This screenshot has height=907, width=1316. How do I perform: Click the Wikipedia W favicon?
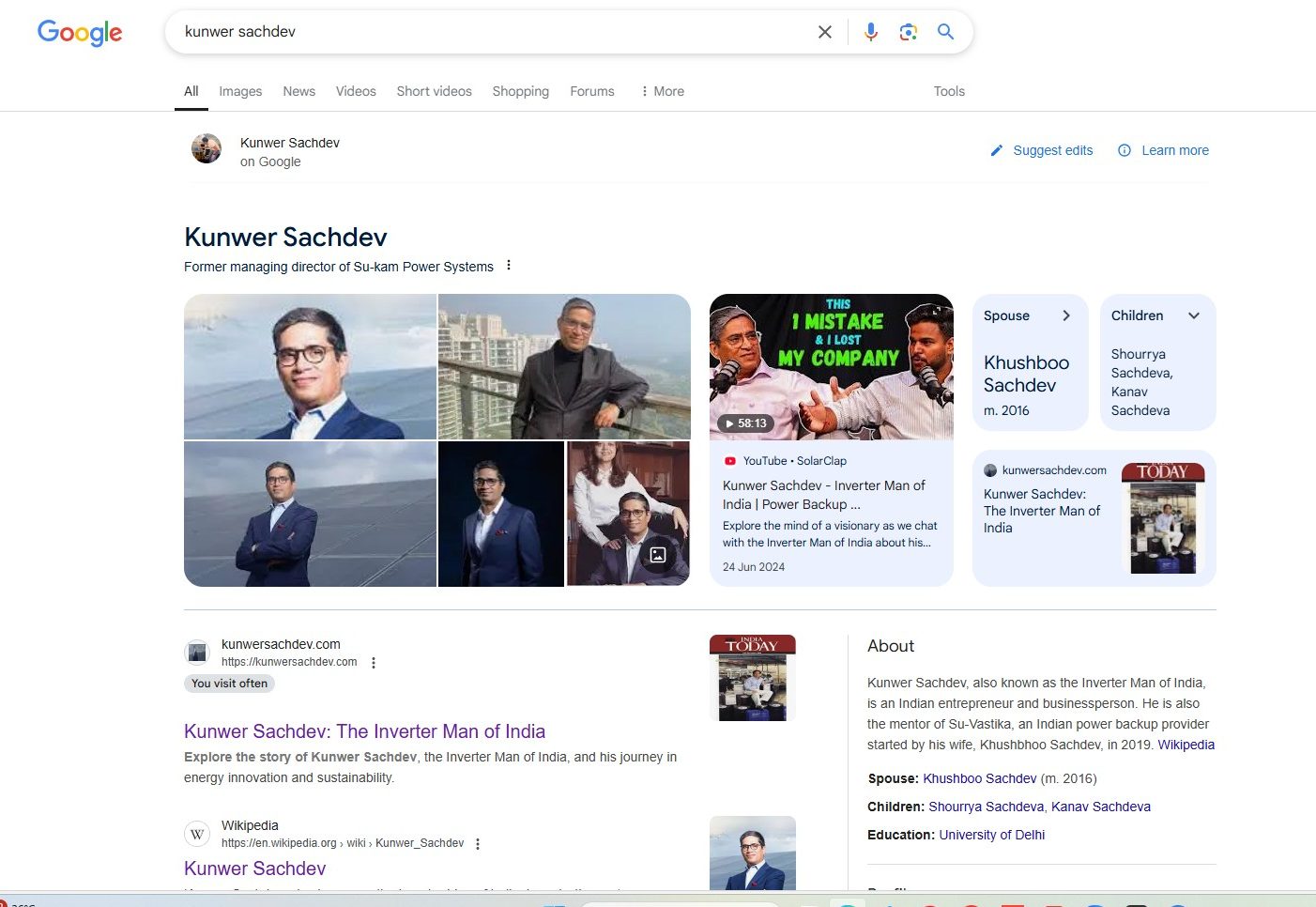(x=197, y=834)
